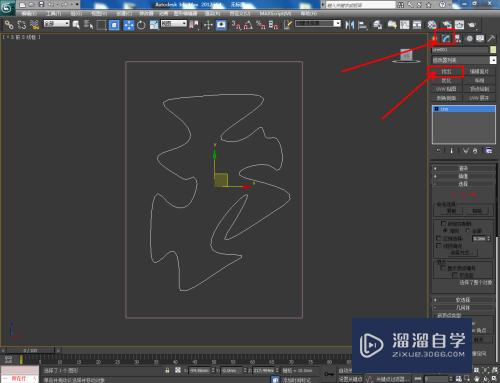This screenshot has height=383, width=500.
Task: Open the Curve Editor icon
Action: (x=404, y=25)
